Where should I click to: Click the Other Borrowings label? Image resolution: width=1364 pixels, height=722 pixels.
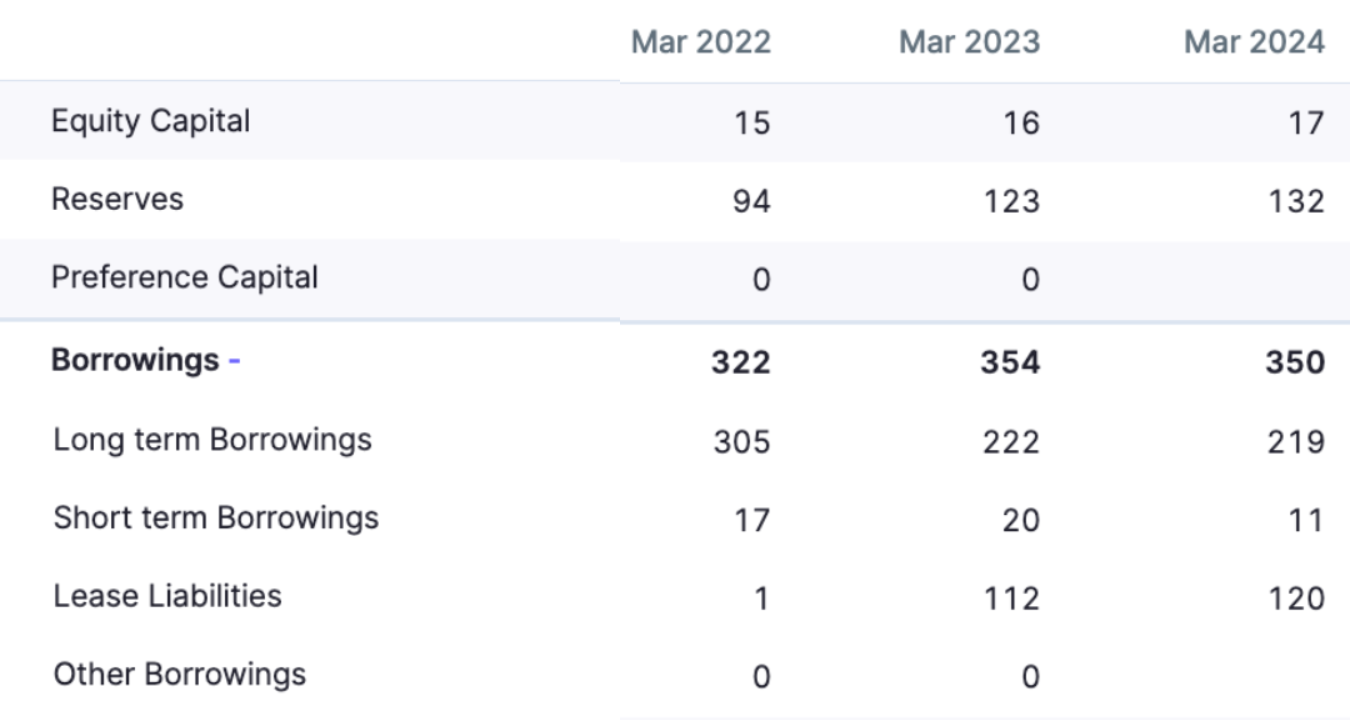click(x=180, y=674)
